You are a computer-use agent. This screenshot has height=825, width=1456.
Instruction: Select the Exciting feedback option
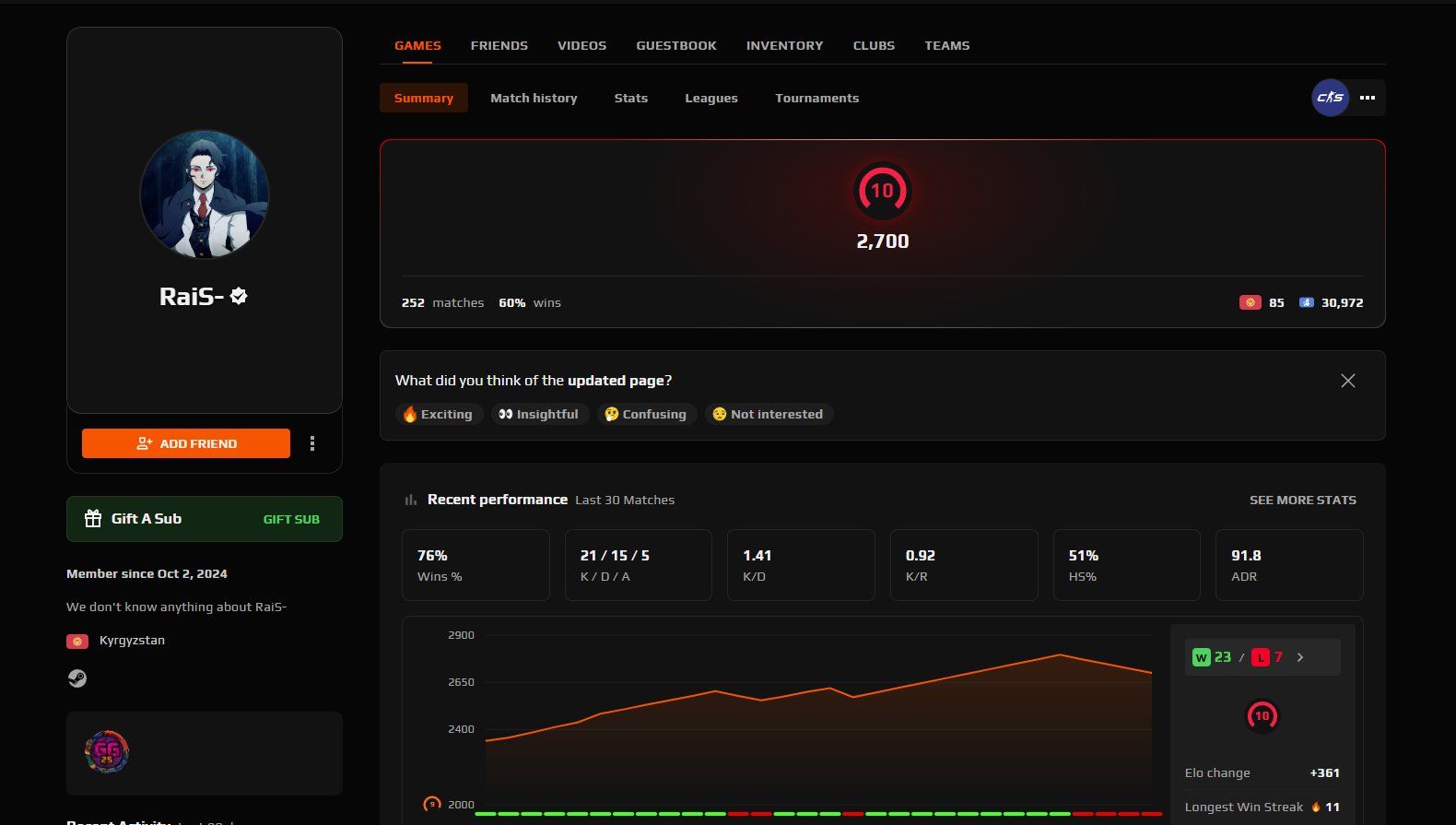(x=438, y=415)
